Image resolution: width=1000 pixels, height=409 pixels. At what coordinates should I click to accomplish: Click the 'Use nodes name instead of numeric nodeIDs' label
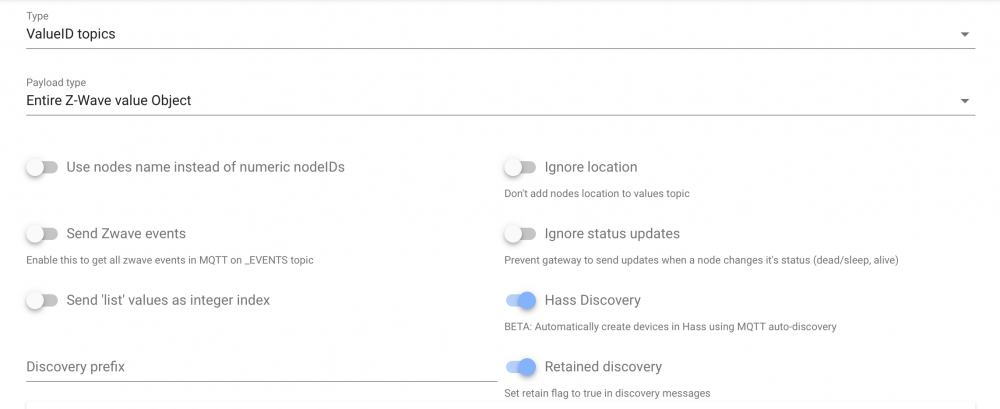tap(205, 167)
